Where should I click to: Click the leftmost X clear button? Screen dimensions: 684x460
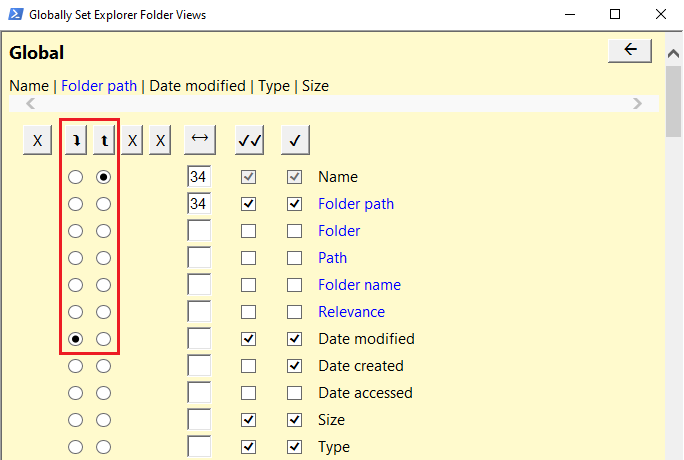[38, 140]
